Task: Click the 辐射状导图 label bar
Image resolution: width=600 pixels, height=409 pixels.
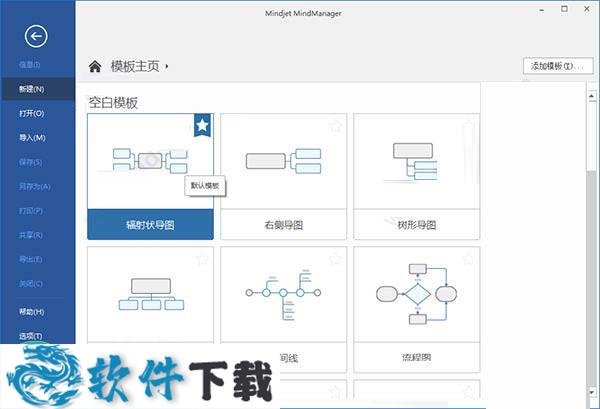Action: pos(150,225)
